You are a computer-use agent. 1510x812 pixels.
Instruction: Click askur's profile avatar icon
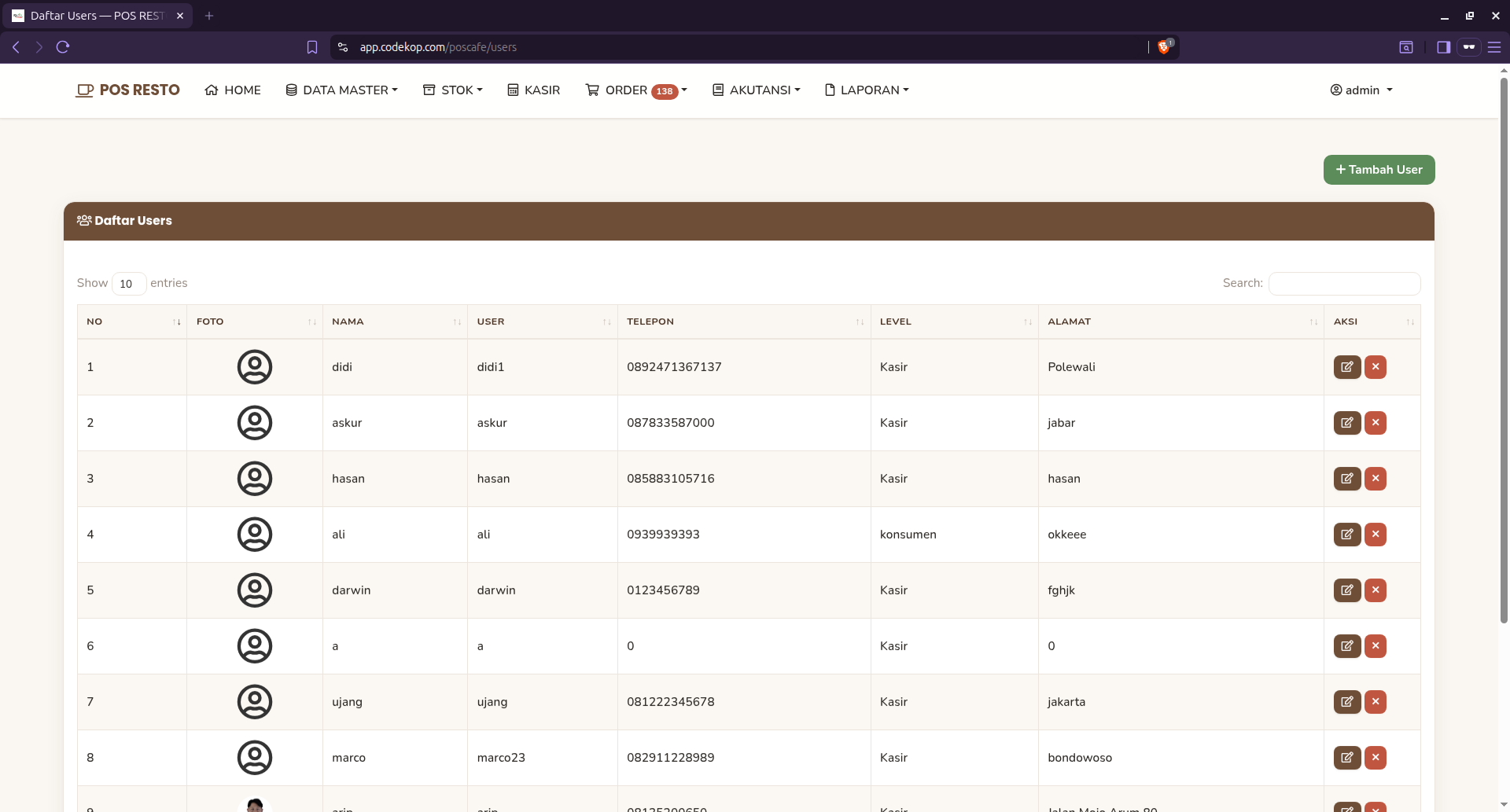point(255,423)
